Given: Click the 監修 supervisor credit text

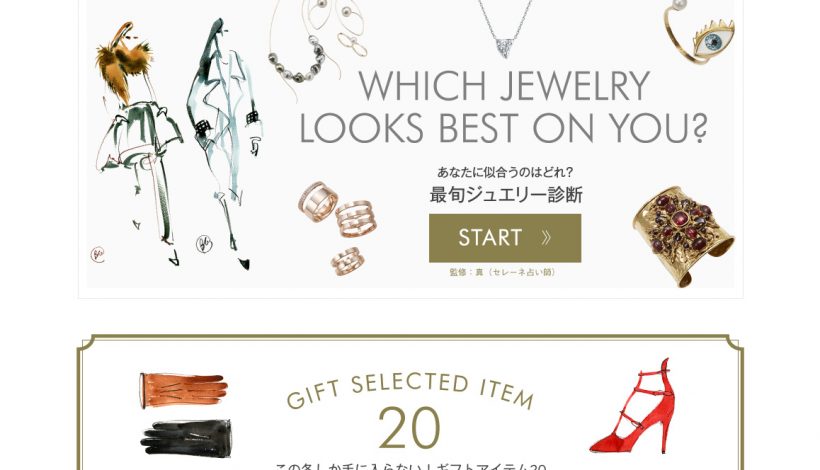Looking at the screenshot, I should tap(503, 272).
